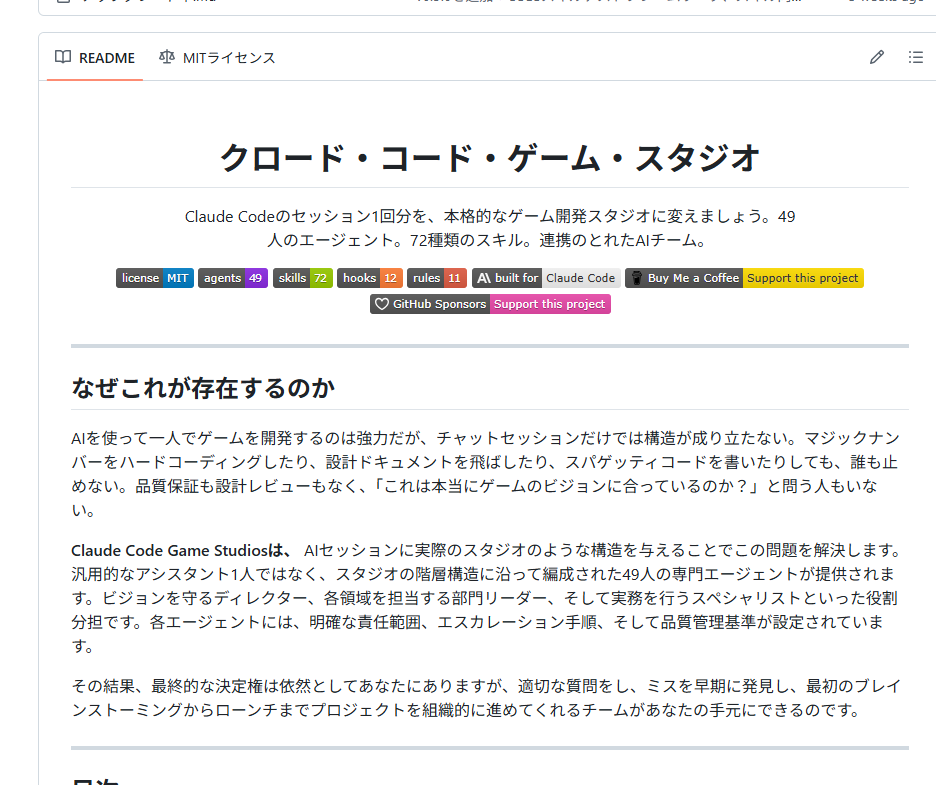Click the skills 72 badge
This screenshot has width=936, height=785.
point(302,278)
